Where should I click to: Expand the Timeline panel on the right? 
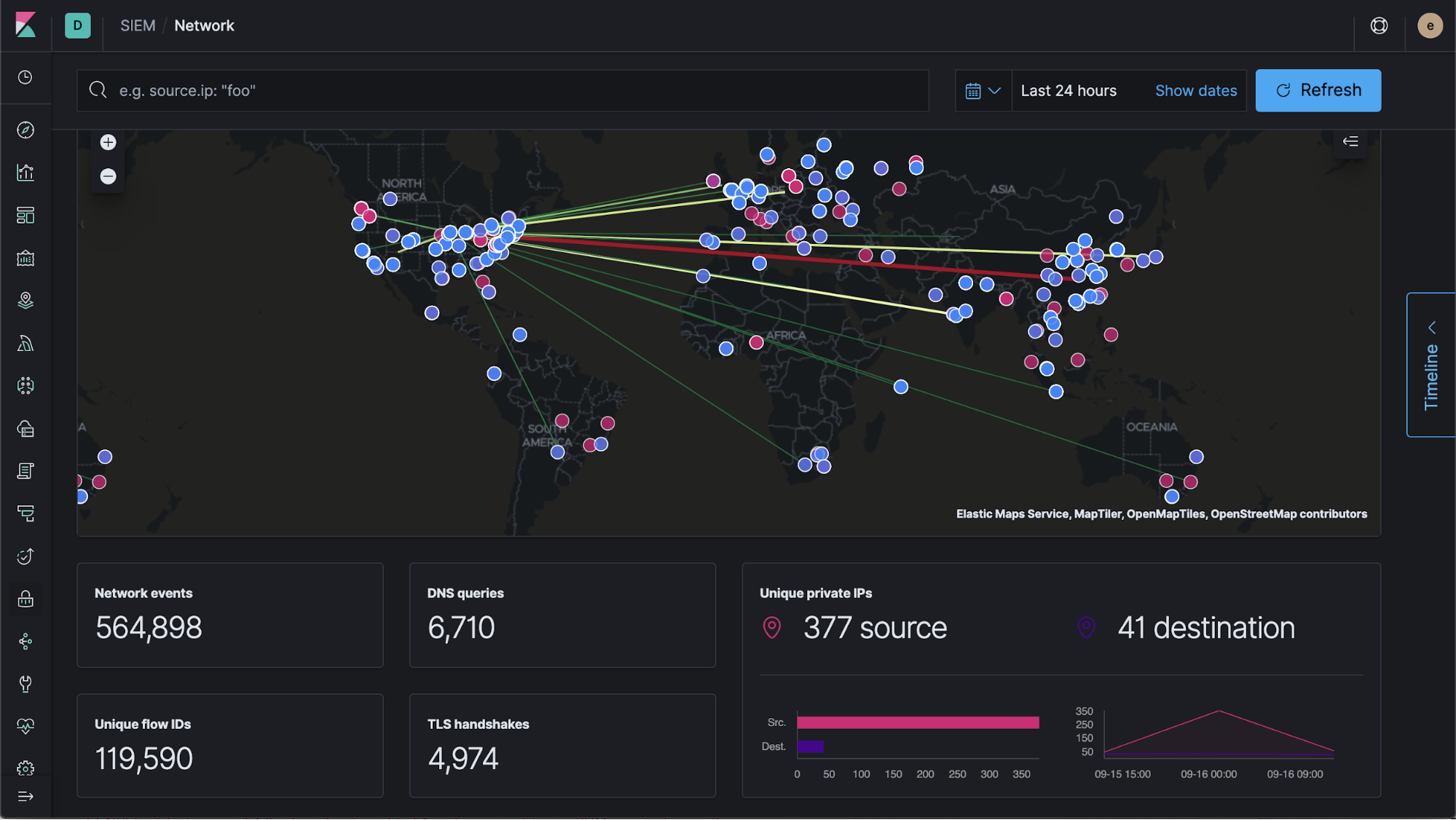point(1430,366)
